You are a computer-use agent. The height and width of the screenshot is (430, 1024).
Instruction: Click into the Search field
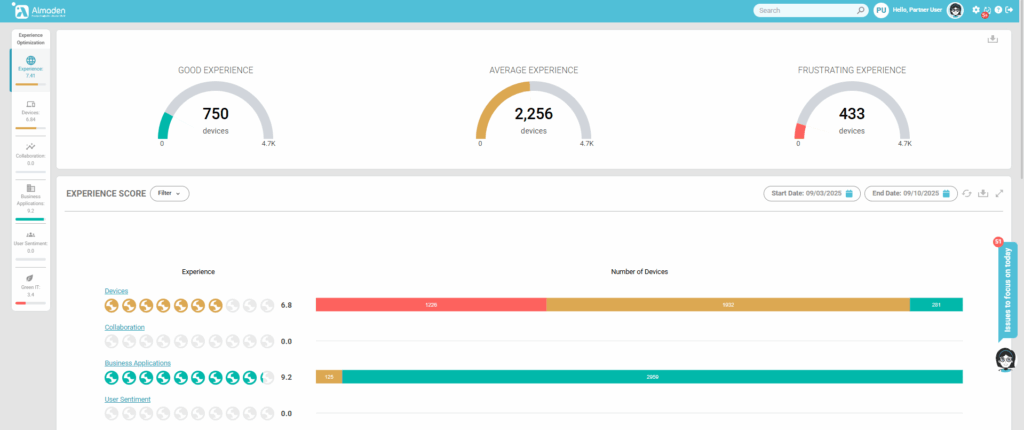click(805, 10)
